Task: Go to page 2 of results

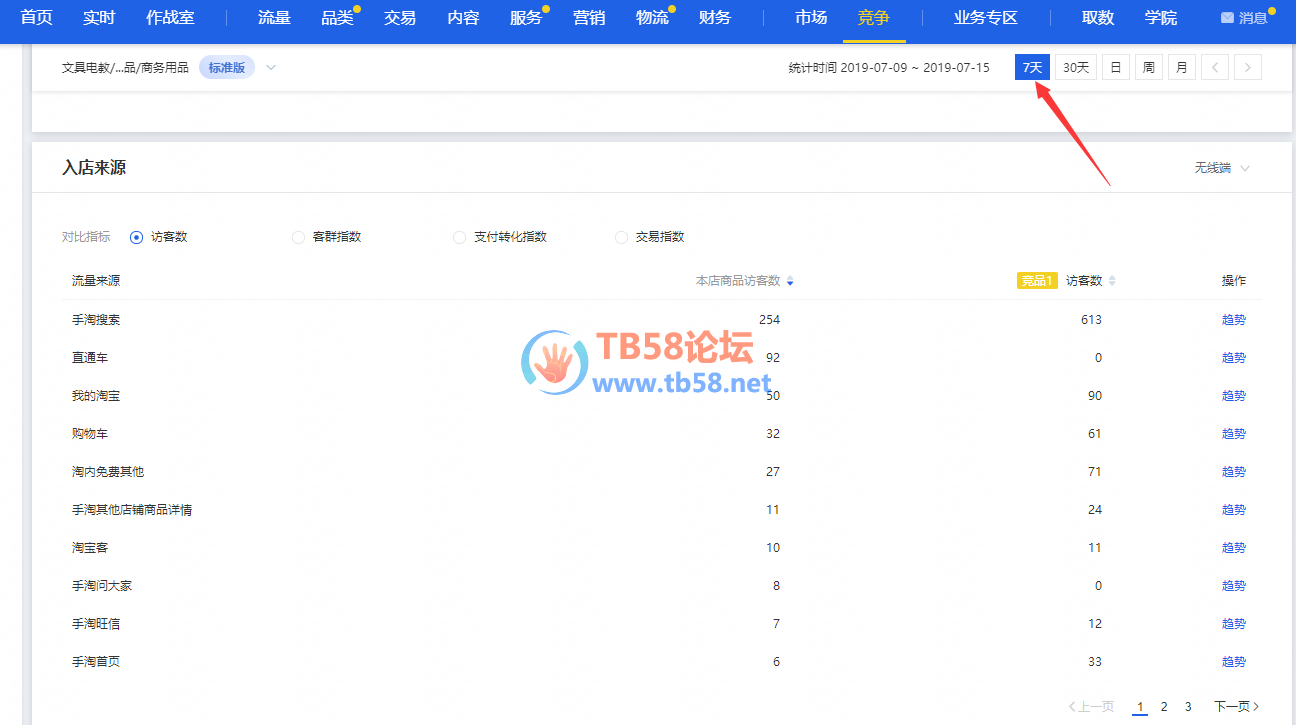Action: click(1164, 706)
